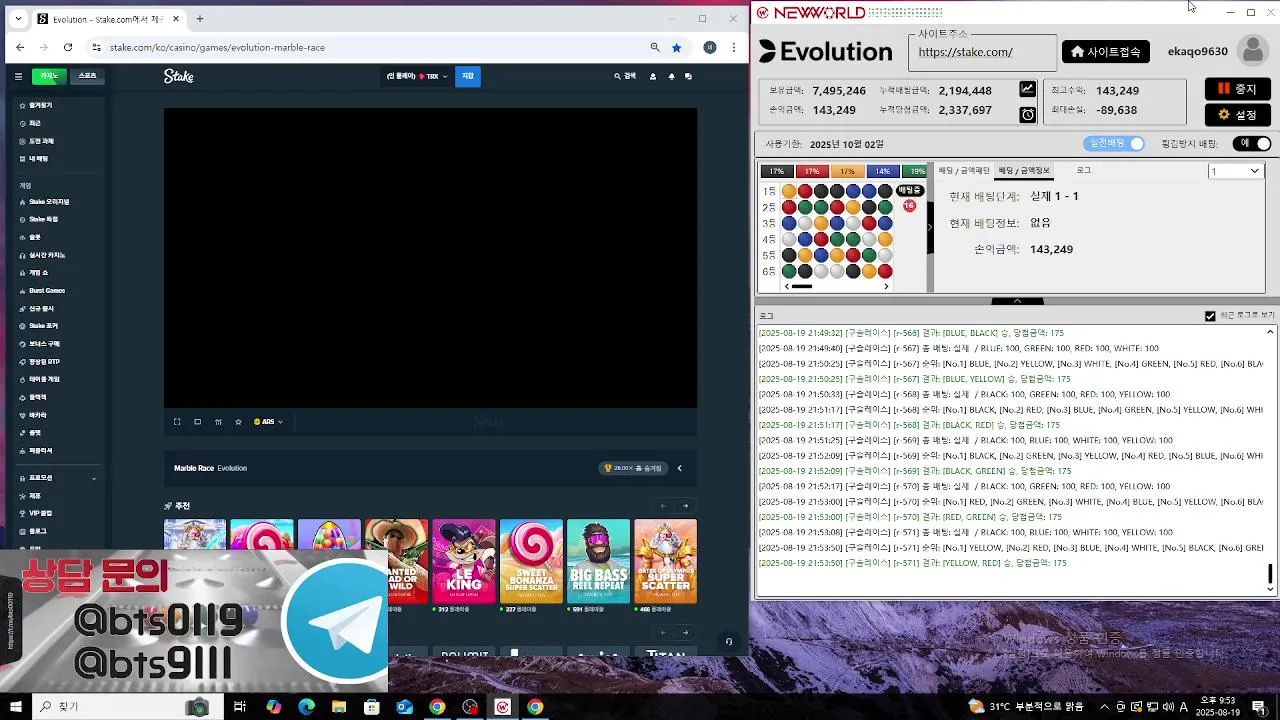This screenshot has height=720, width=1280.
Task: Go back in Chrome history
Action: 20,47
